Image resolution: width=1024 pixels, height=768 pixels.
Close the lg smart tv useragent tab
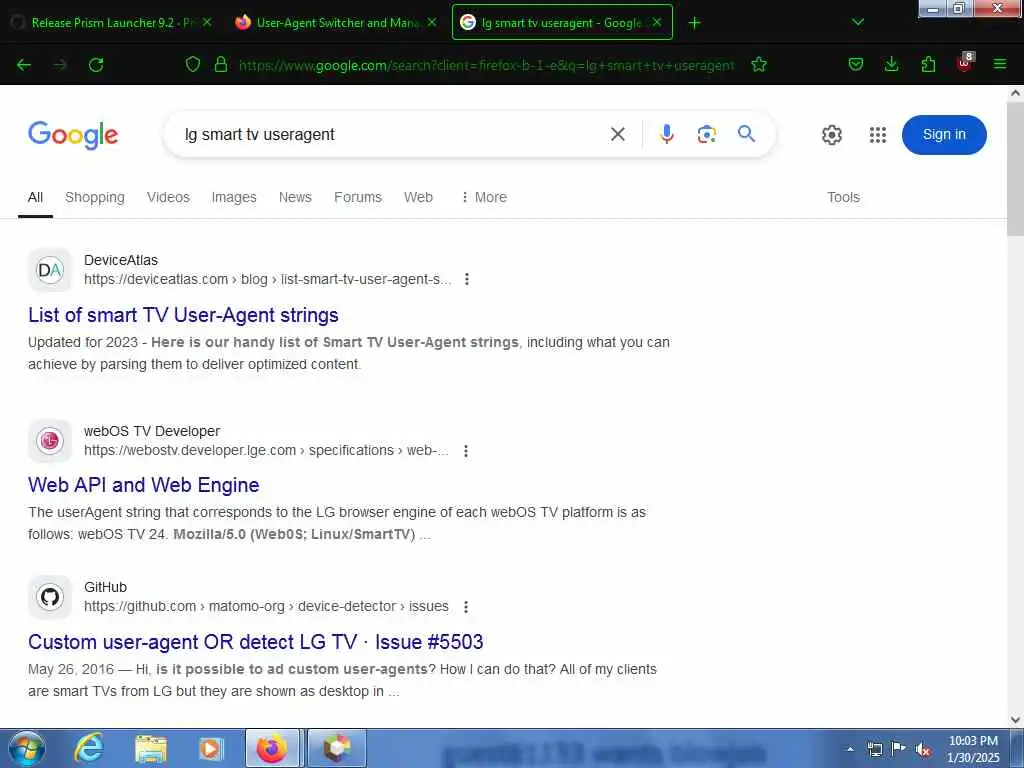click(657, 22)
